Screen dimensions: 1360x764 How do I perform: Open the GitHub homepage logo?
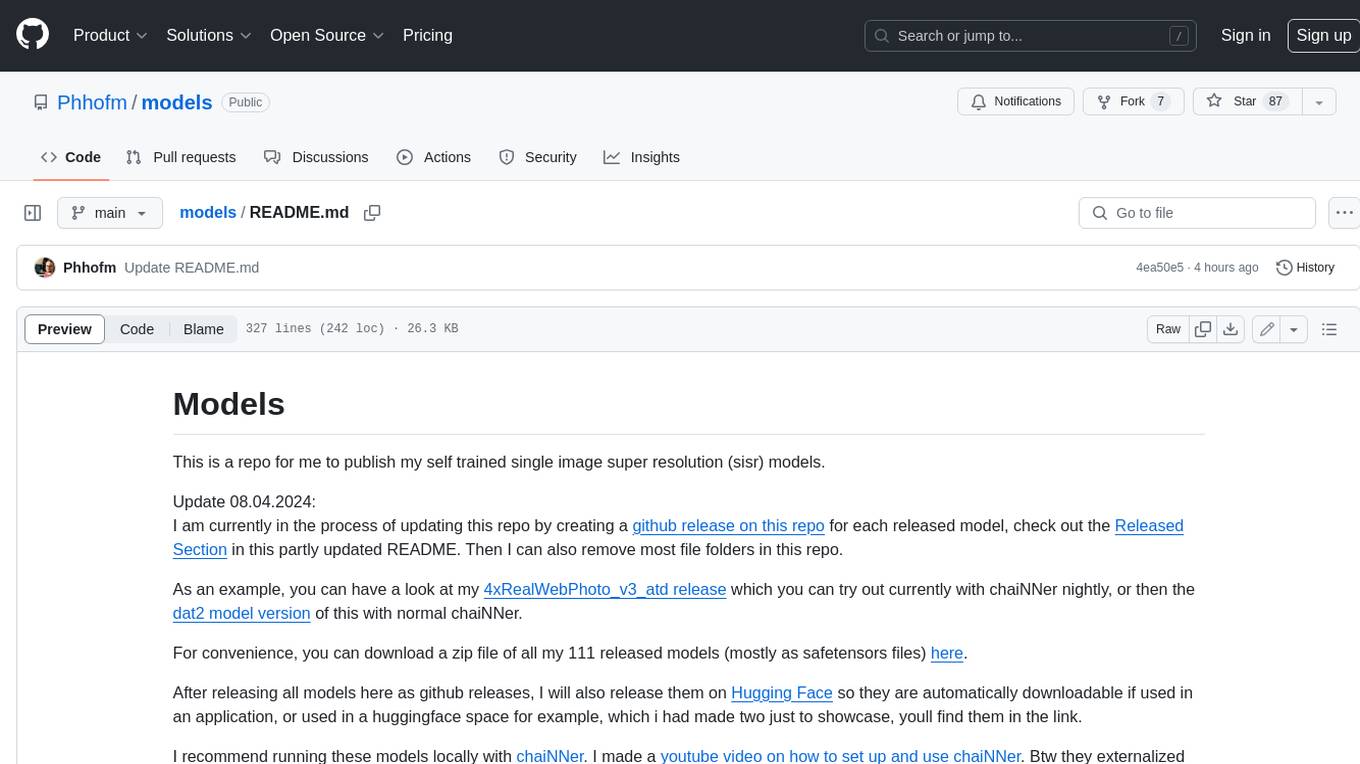click(32, 35)
